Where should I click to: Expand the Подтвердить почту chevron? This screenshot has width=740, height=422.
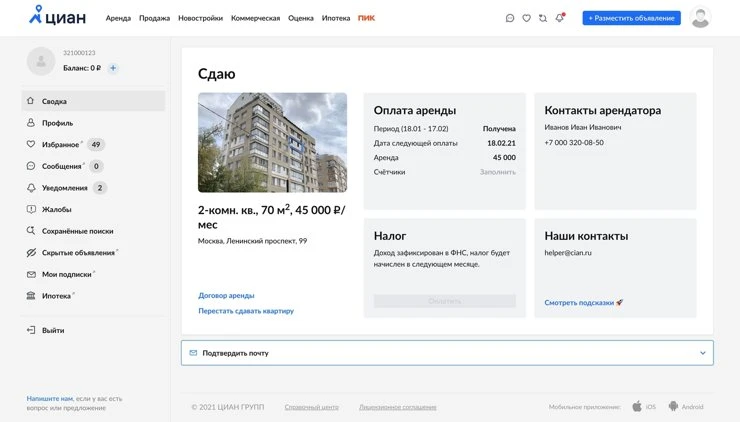703,353
